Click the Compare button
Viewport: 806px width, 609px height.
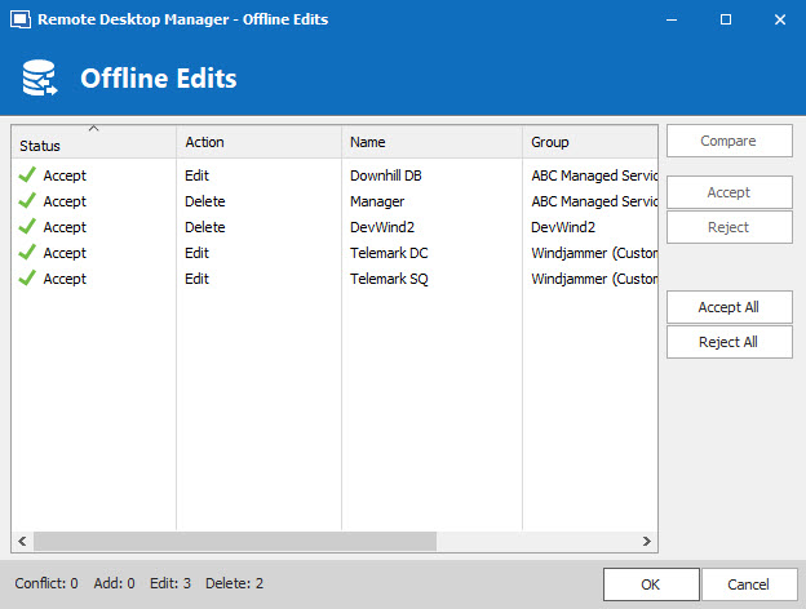(728, 141)
